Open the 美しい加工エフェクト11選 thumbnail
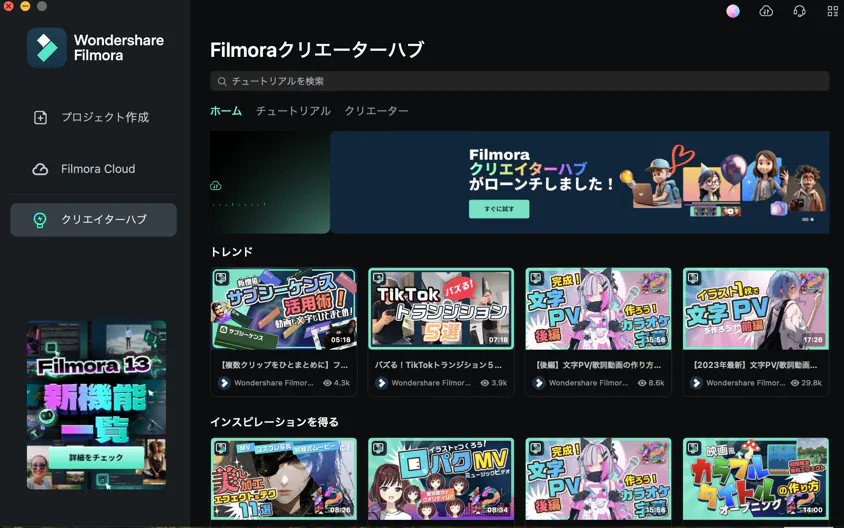 pyautogui.click(x=284, y=478)
